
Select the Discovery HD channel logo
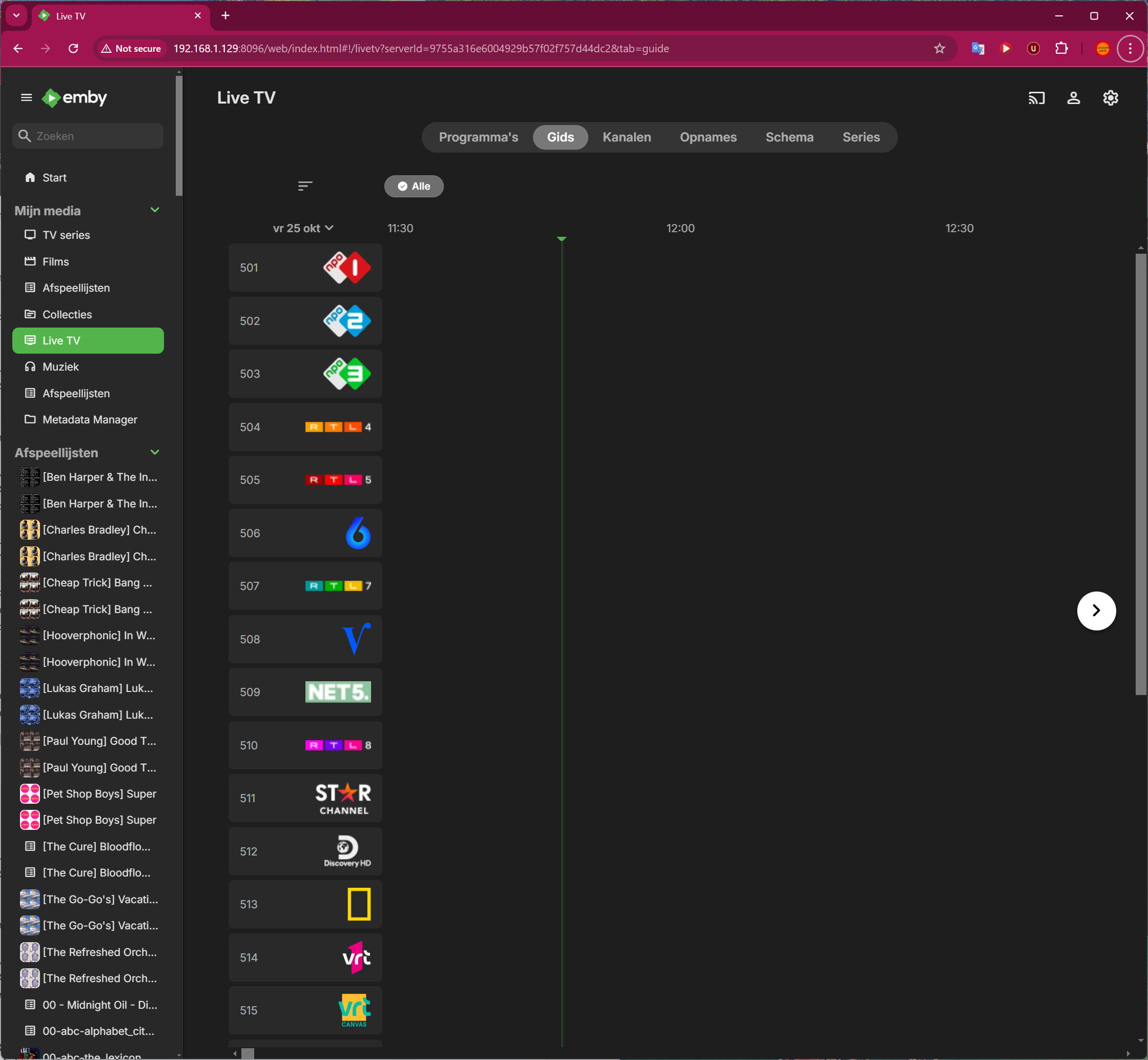pyautogui.click(x=347, y=851)
